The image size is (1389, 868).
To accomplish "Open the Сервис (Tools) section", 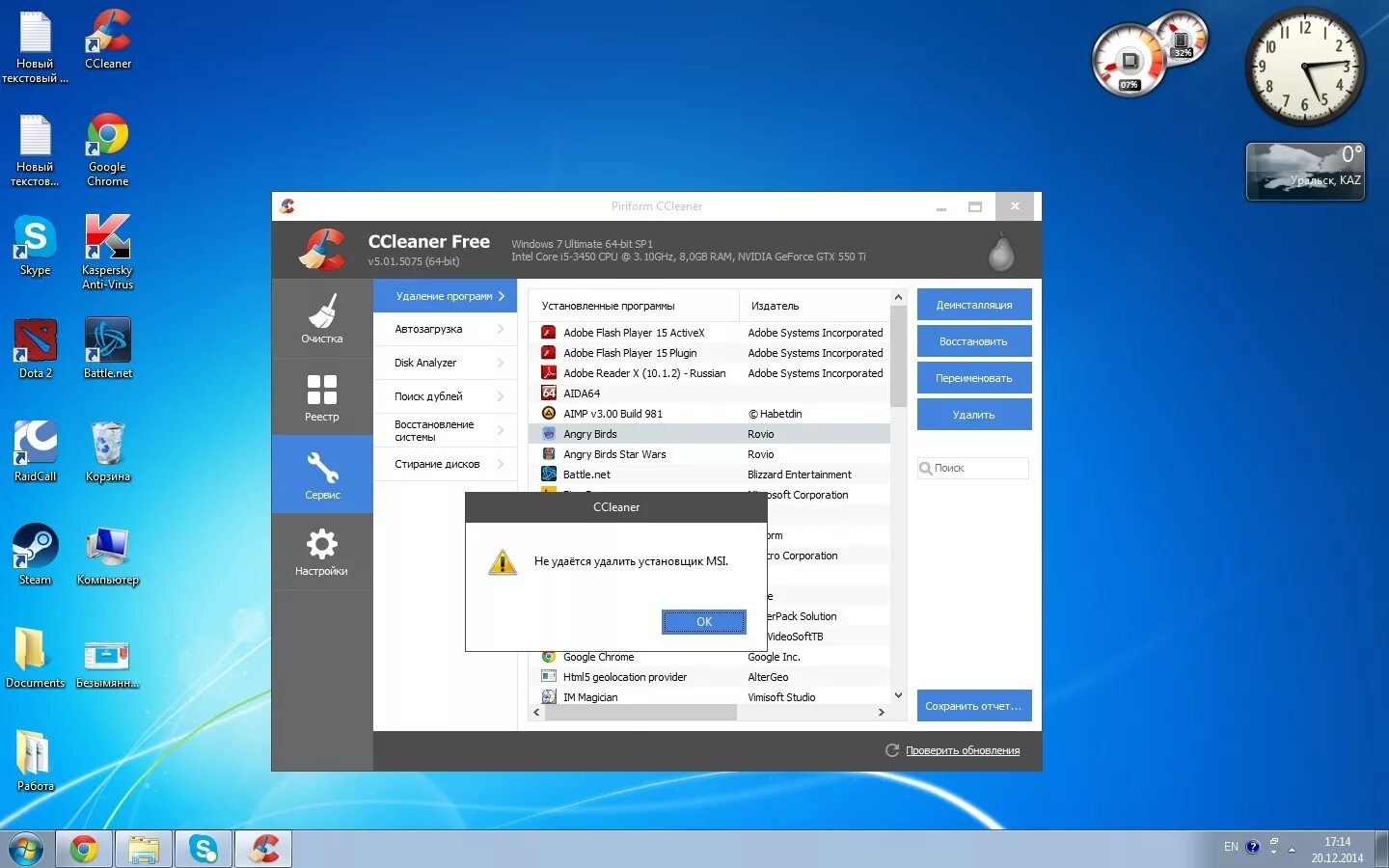I will 322,474.
